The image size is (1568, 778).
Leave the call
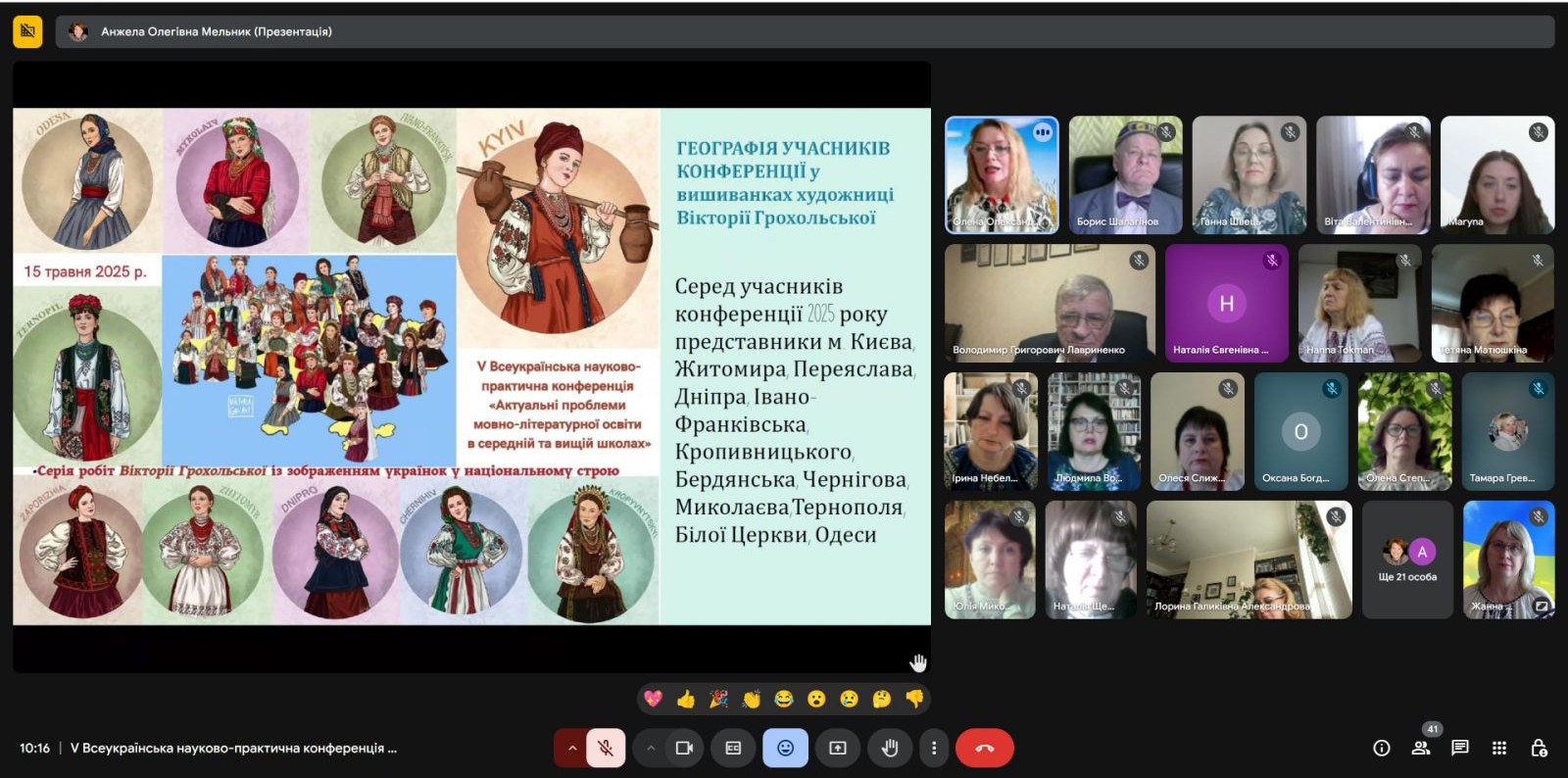985,748
